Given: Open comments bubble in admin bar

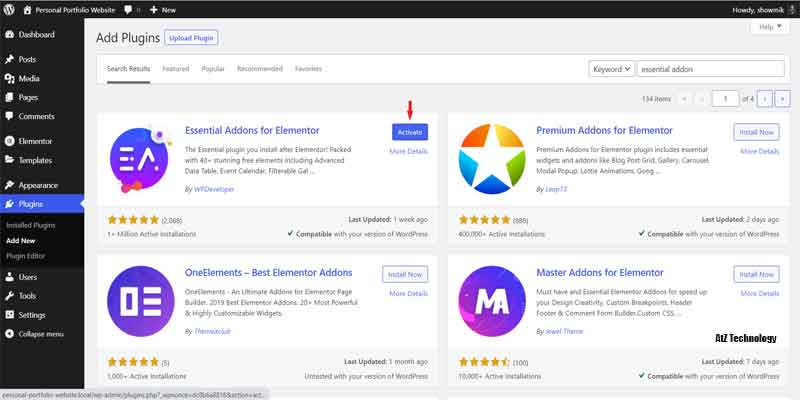Looking at the screenshot, I should (x=131, y=10).
